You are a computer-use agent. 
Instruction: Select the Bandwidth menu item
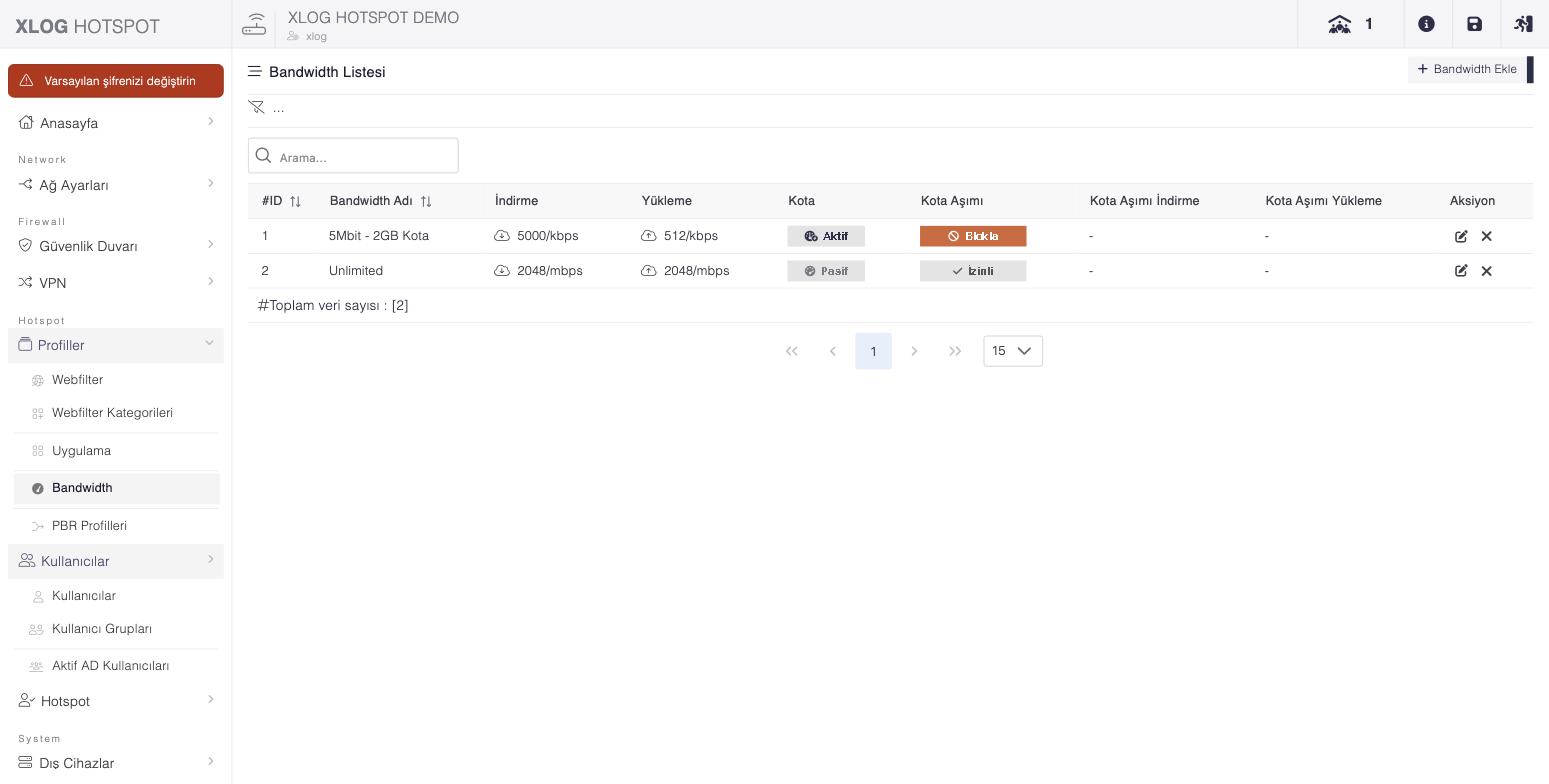pyautogui.click(x=116, y=488)
